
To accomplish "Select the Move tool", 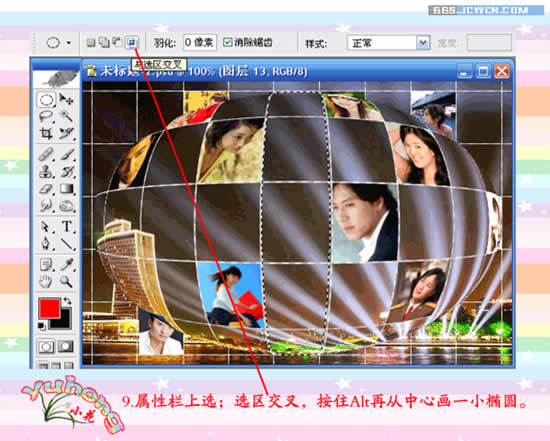I will coord(66,99).
